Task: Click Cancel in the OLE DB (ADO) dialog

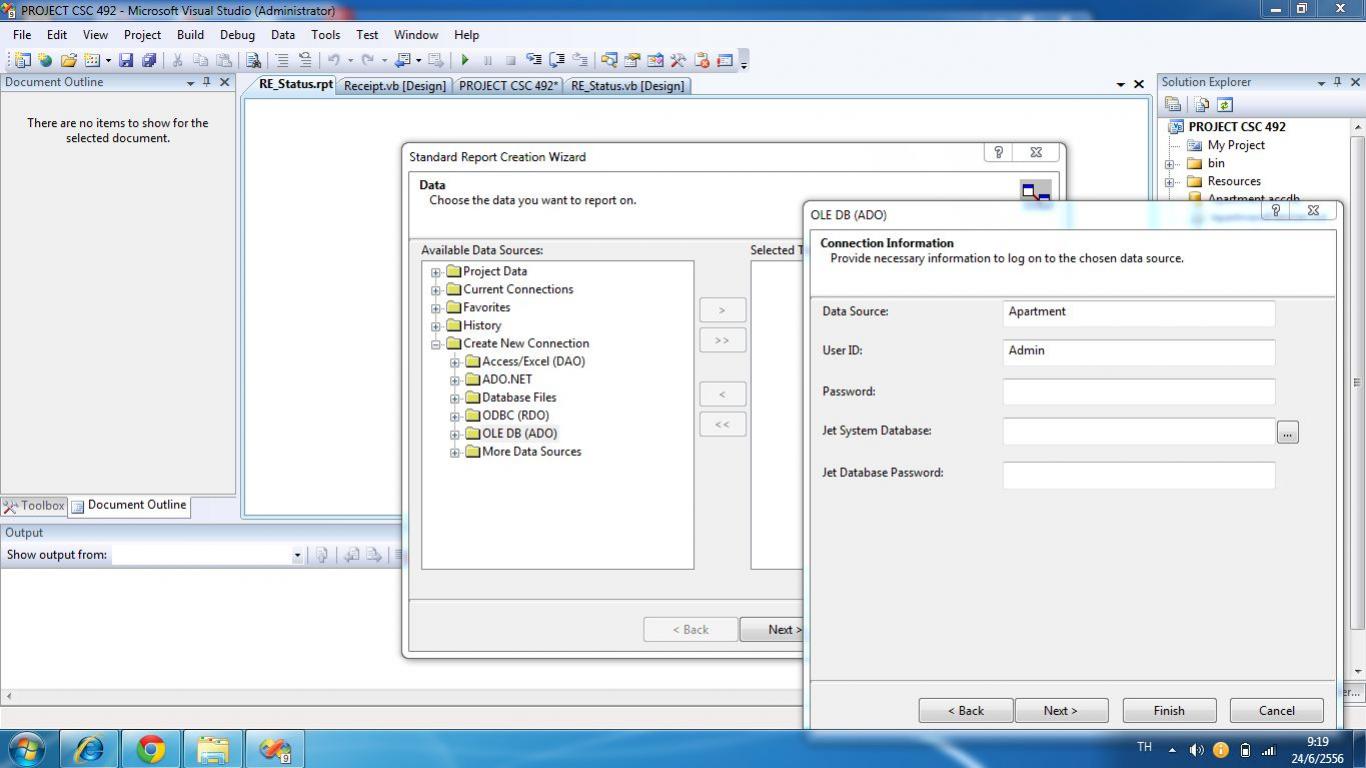Action: pos(1277,711)
